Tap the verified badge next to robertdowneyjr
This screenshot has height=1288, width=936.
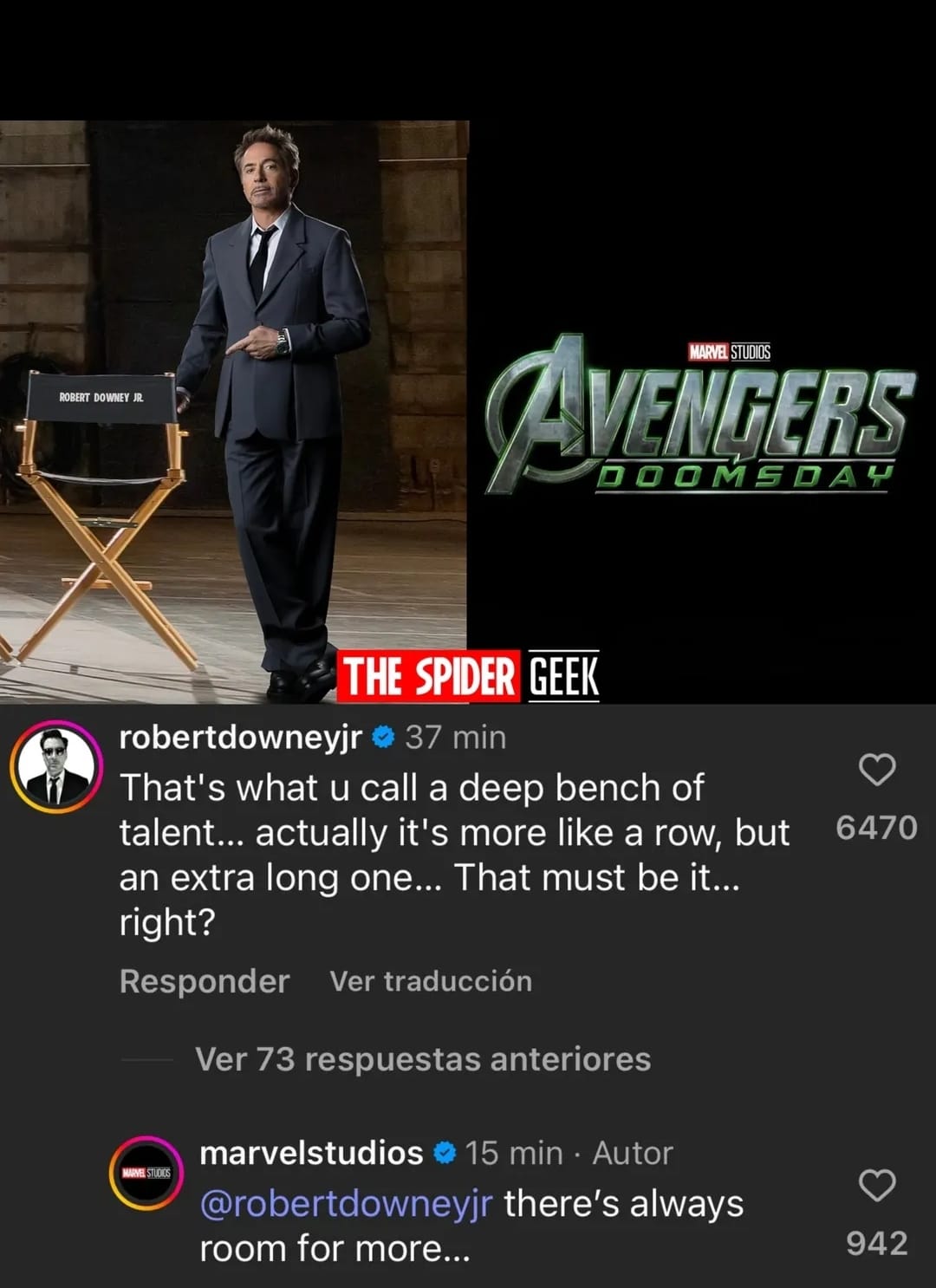point(383,738)
